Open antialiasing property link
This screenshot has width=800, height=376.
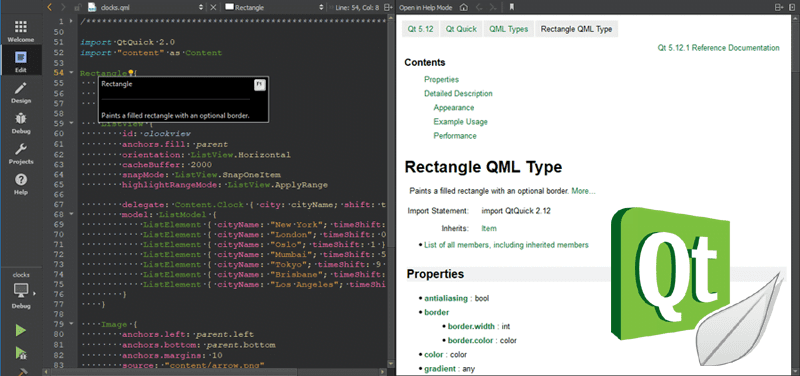[446, 298]
